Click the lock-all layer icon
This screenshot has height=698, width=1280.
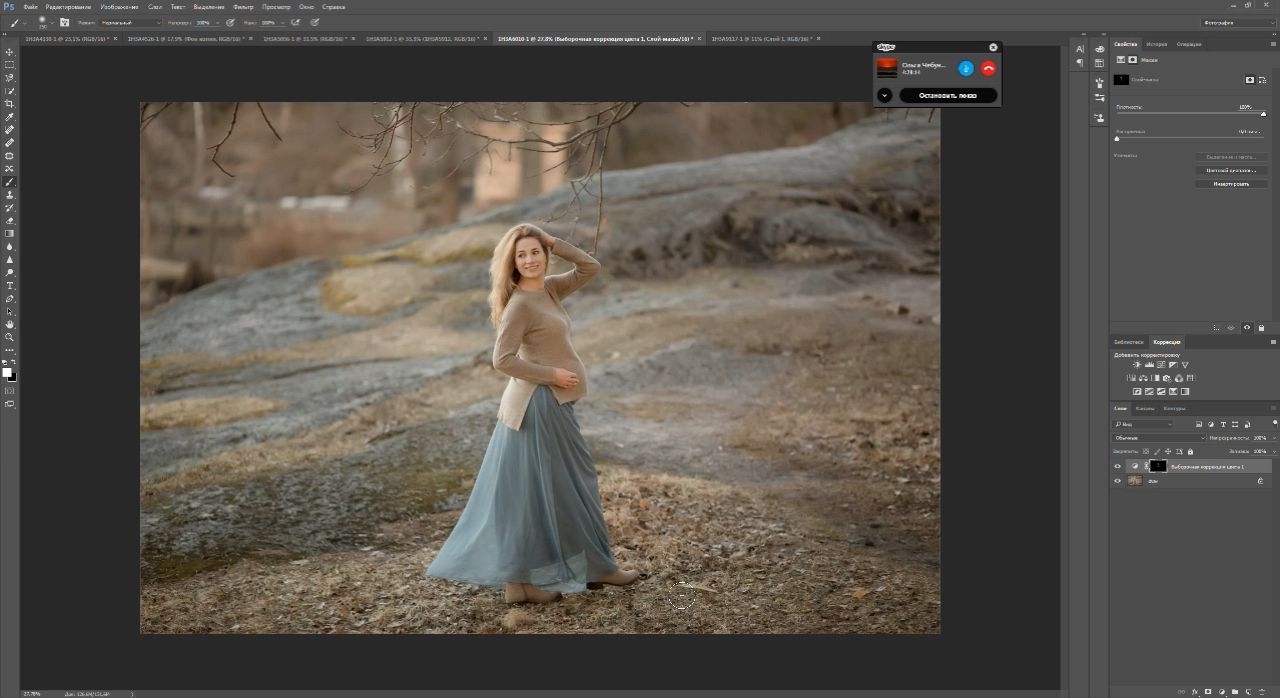1190,451
